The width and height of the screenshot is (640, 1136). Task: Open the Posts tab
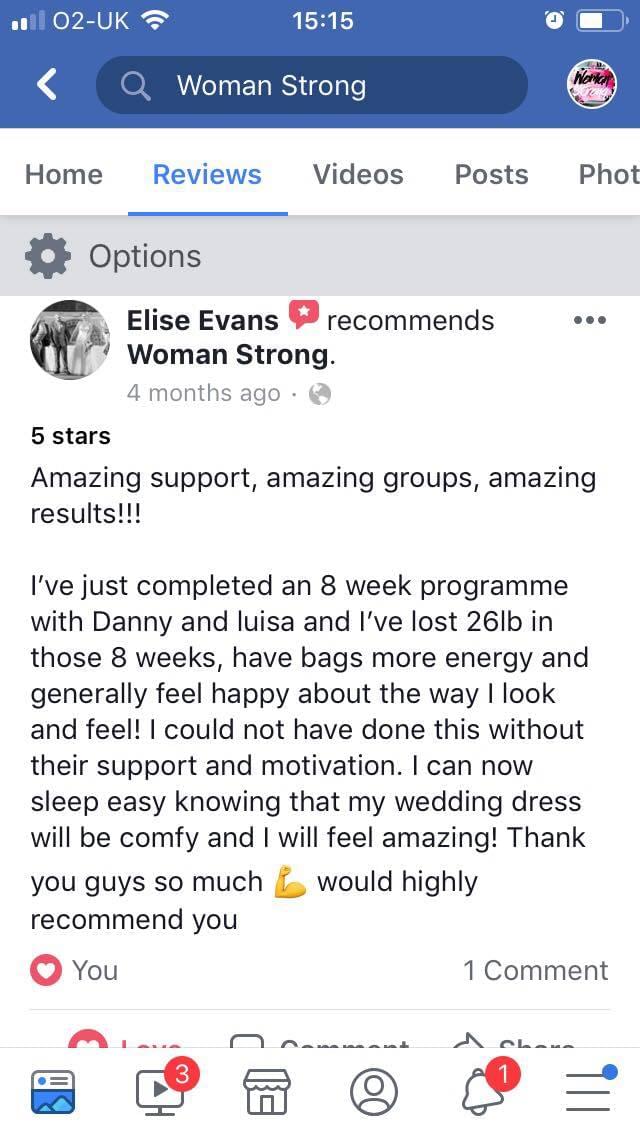tap(491, 174)
